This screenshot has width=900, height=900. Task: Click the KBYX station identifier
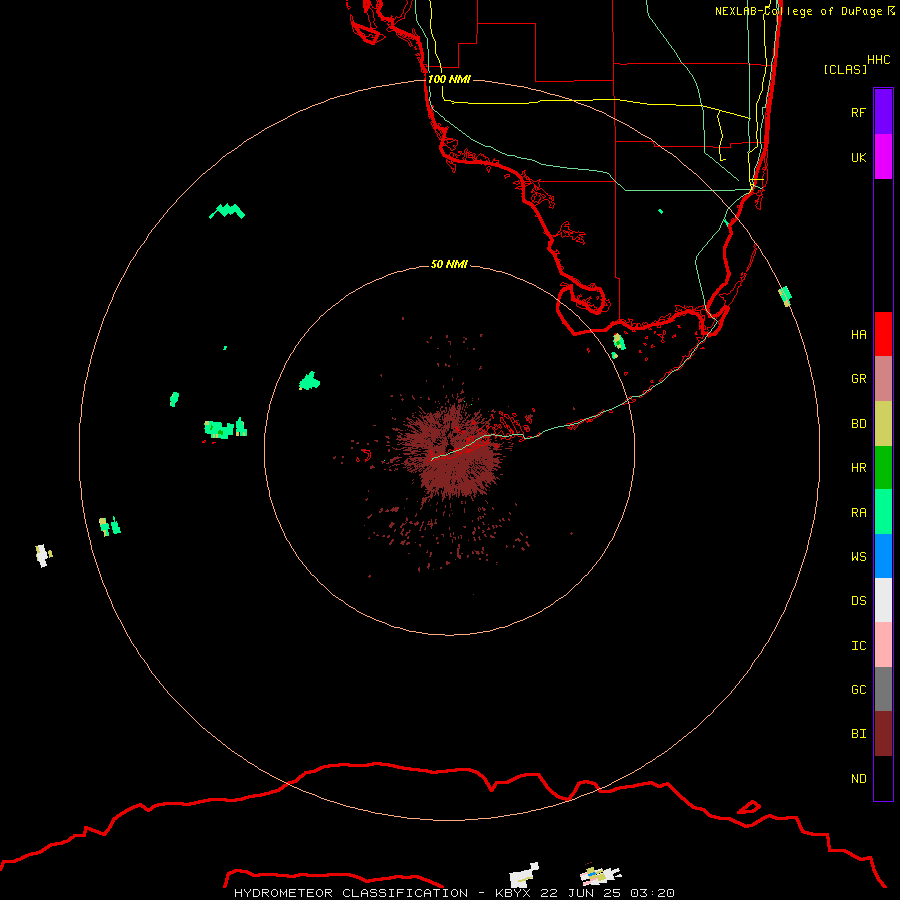click(513, 893)
